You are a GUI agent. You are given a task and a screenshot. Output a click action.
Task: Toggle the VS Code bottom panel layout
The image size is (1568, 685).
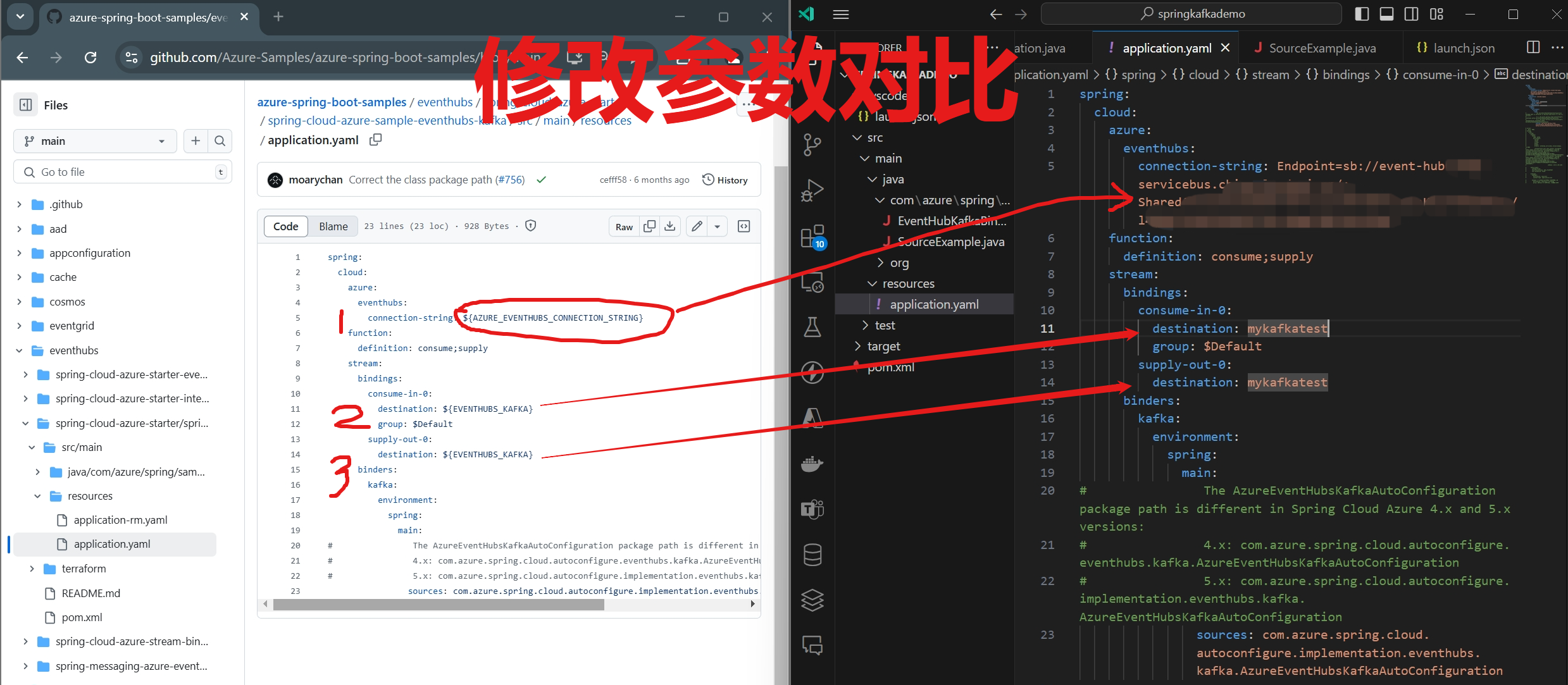pyautogui.click(x=1386, y=14)
